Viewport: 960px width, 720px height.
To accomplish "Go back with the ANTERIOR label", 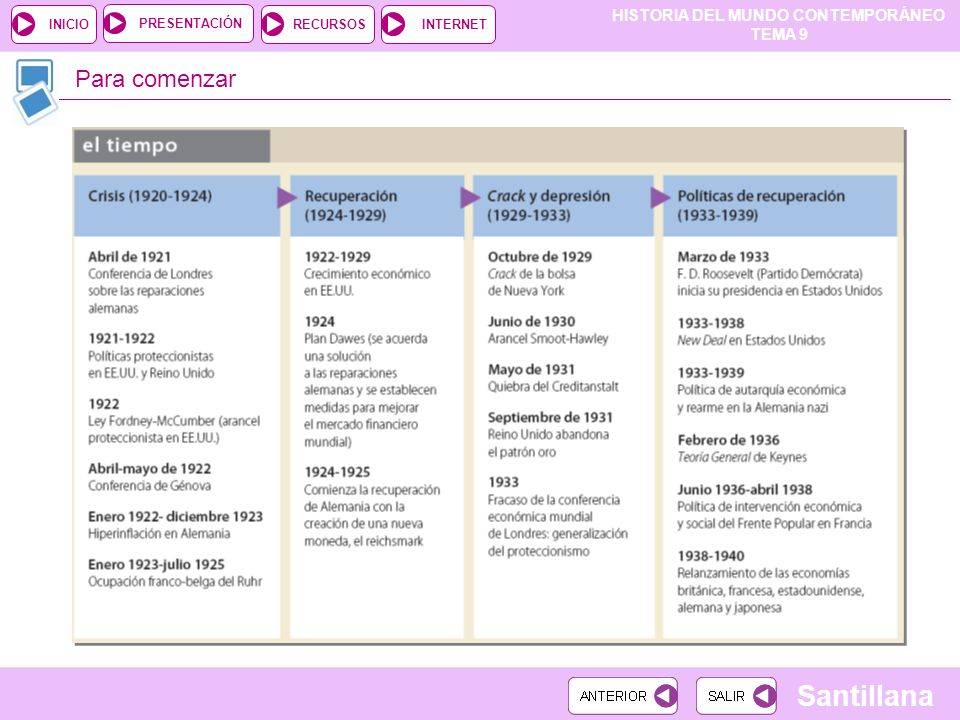I will [x=613, y=696].
